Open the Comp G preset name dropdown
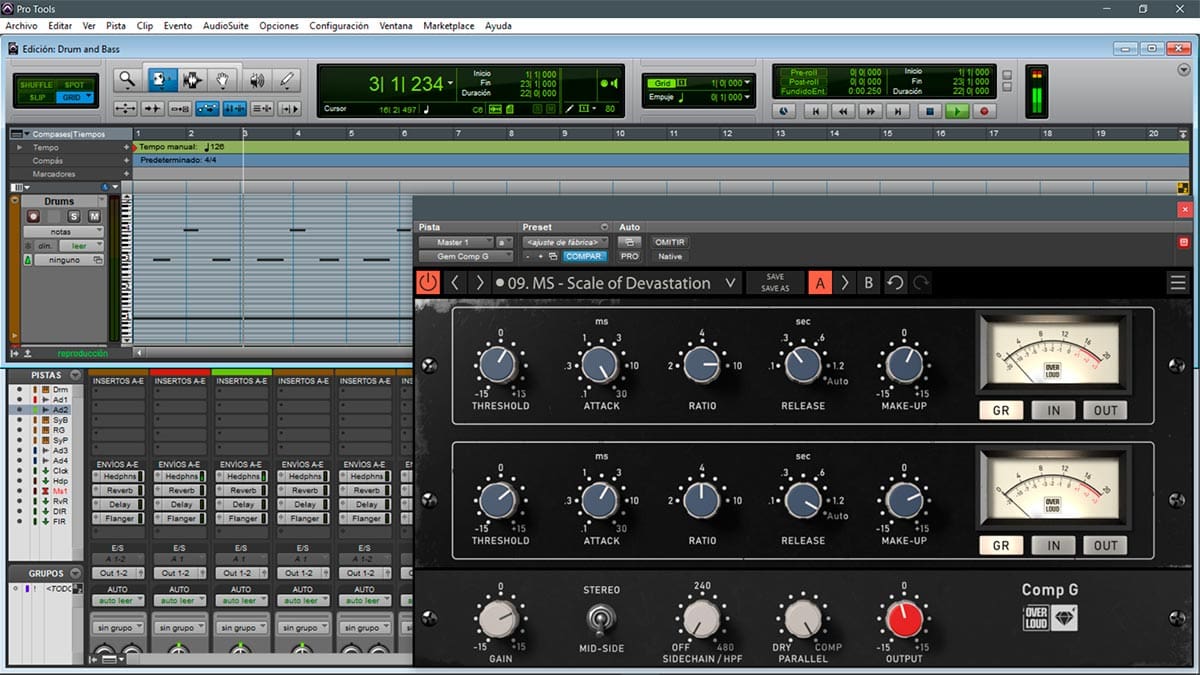Screen dimensions: 1200x675 [x=730, y=283]
